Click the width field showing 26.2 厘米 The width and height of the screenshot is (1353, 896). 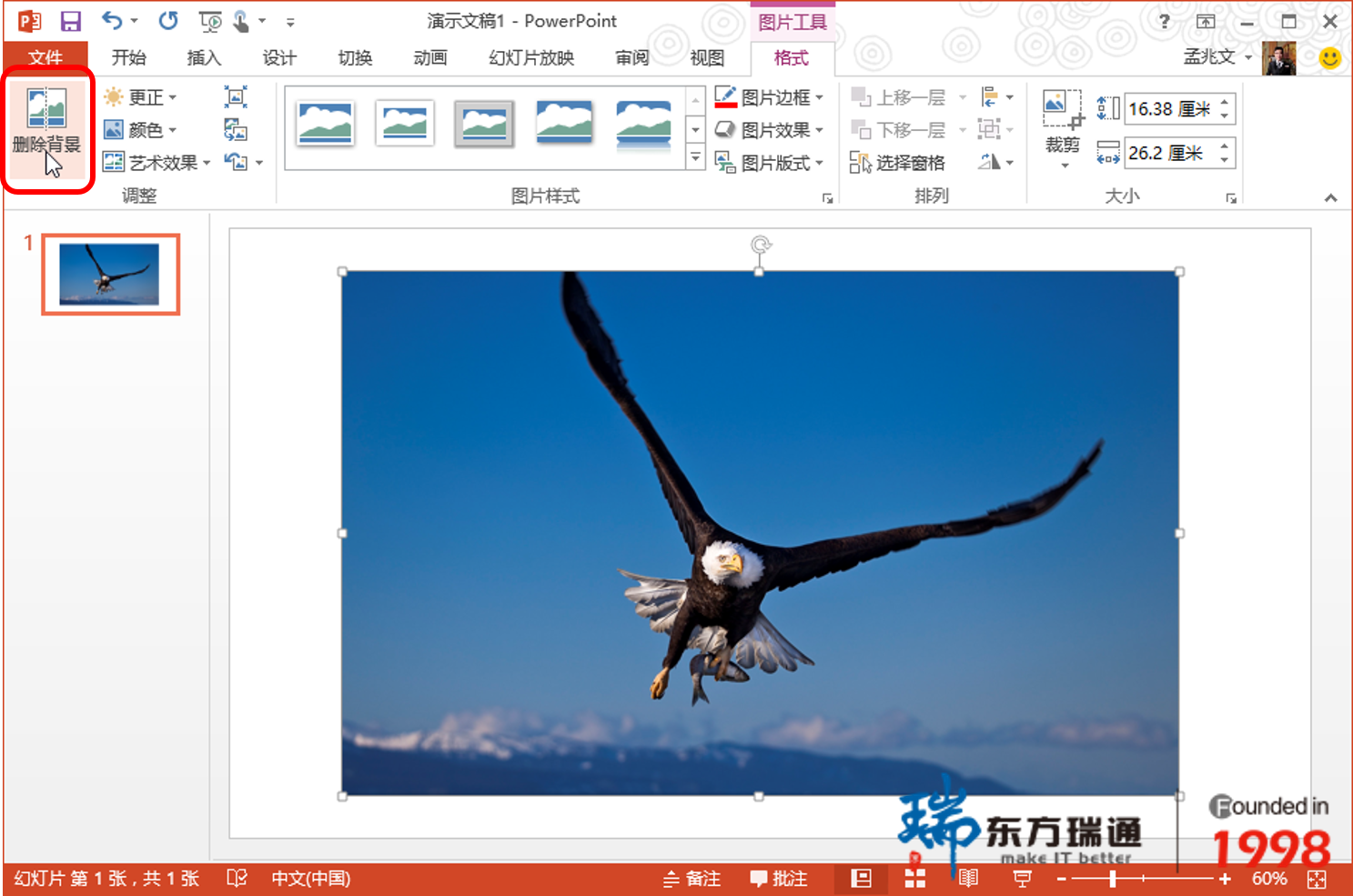(x=1171, y=153)
